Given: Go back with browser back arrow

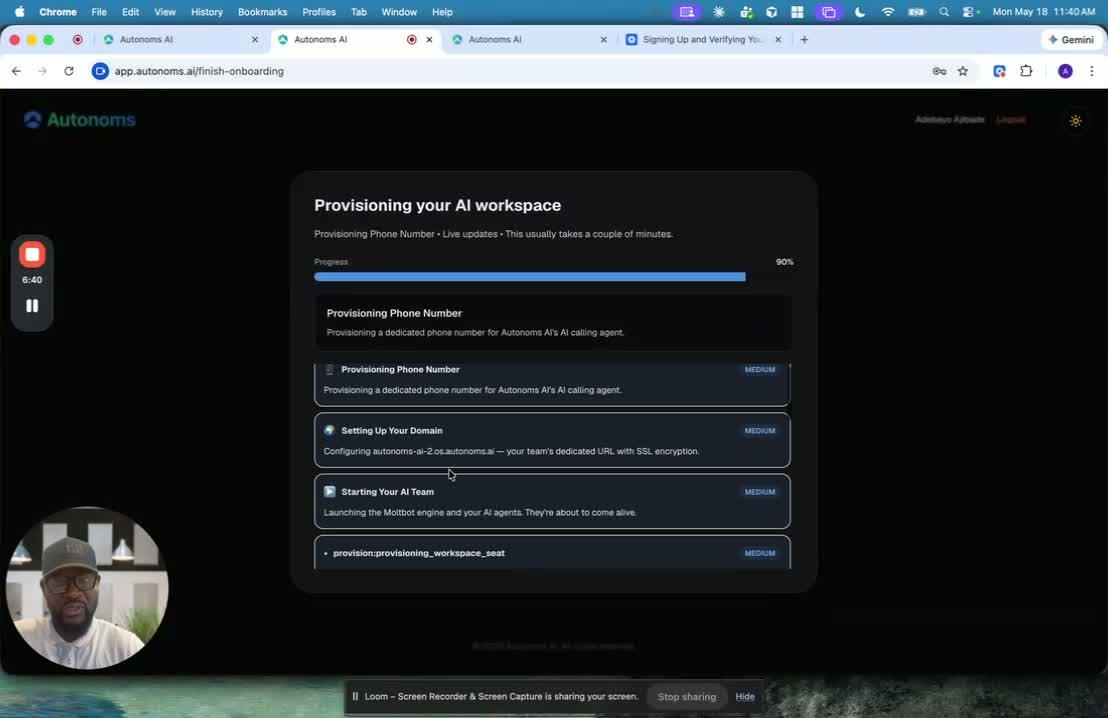Looking at the screenshot, I should click(16, 71).
